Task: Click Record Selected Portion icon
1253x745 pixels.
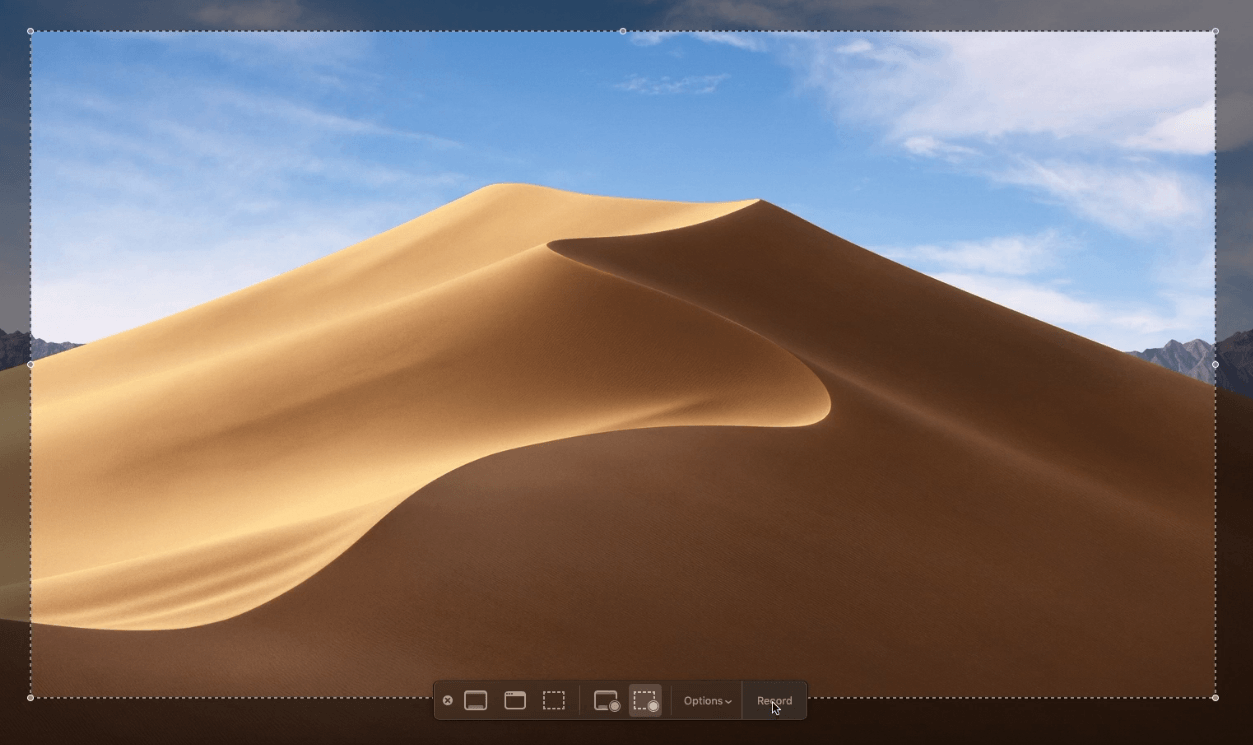Action: (646, 701)
